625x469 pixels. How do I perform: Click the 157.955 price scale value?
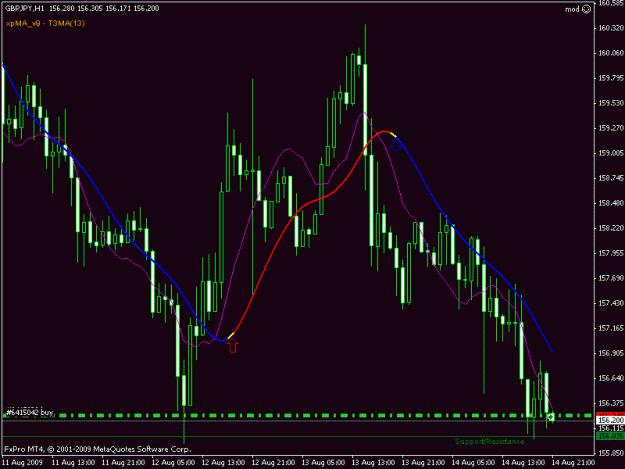[x=611, y=253]
